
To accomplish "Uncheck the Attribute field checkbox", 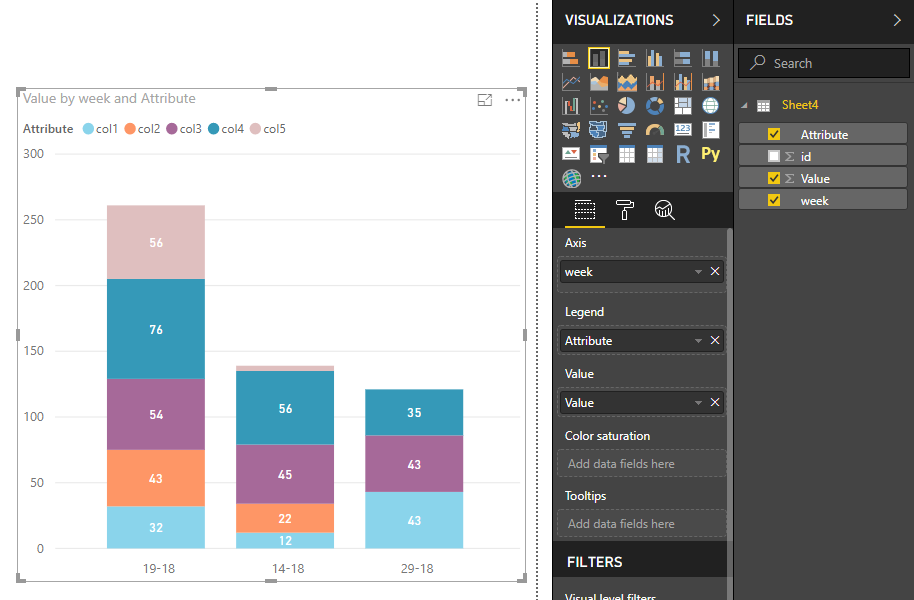I will (774, 134).
